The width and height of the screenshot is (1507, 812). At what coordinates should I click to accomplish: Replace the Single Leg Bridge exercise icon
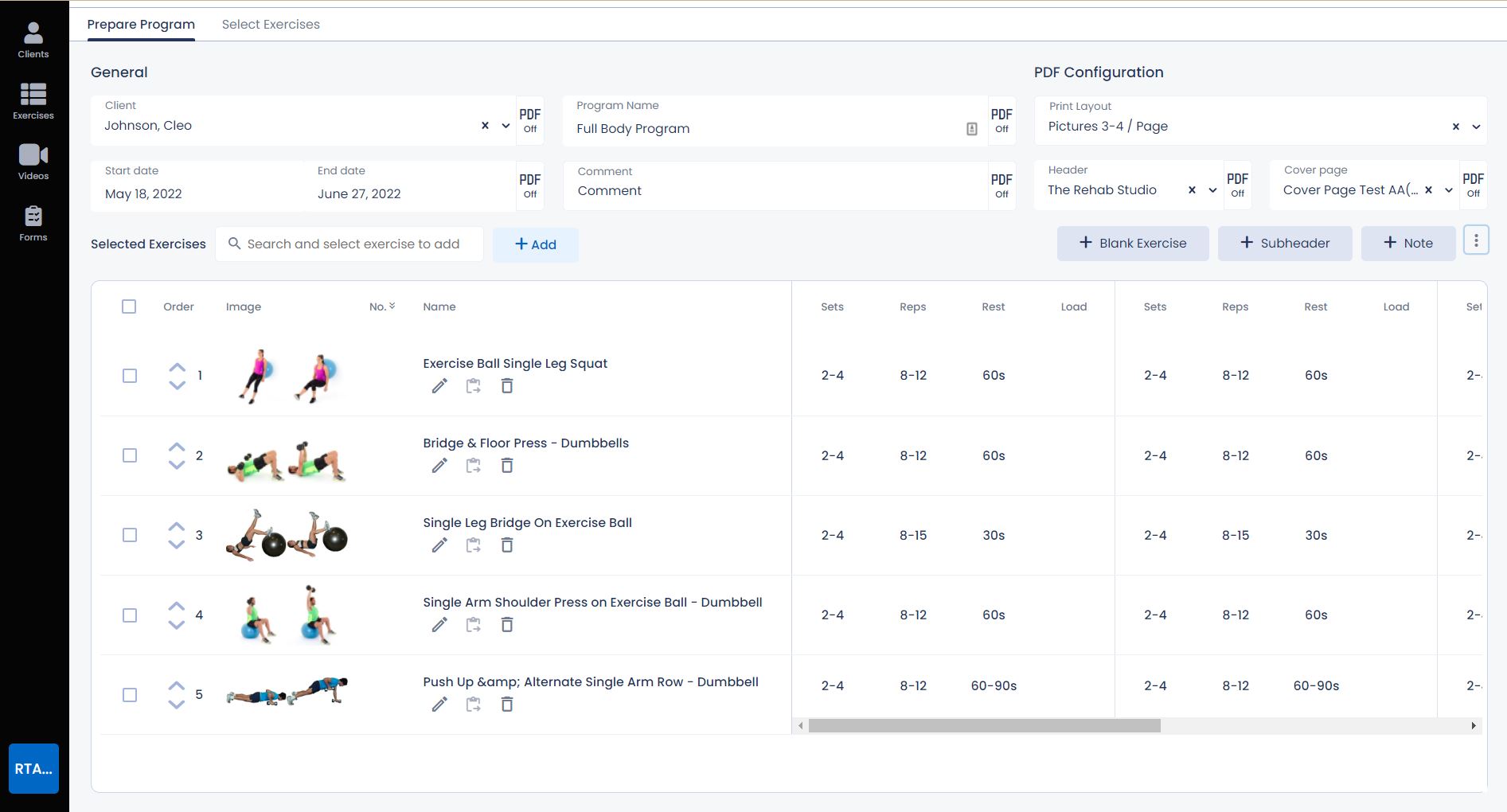coord(474,545)
